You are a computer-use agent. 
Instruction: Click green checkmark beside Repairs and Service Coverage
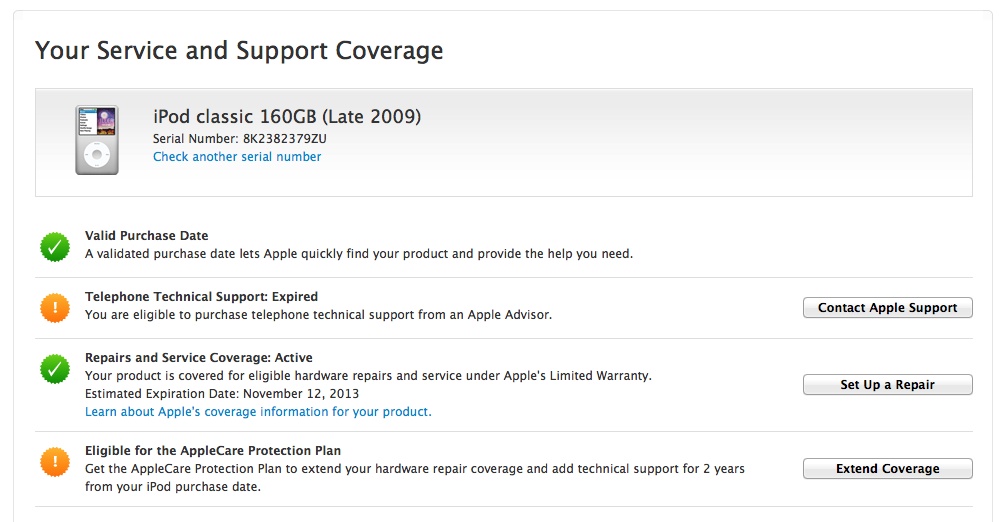tap(55, 368)
